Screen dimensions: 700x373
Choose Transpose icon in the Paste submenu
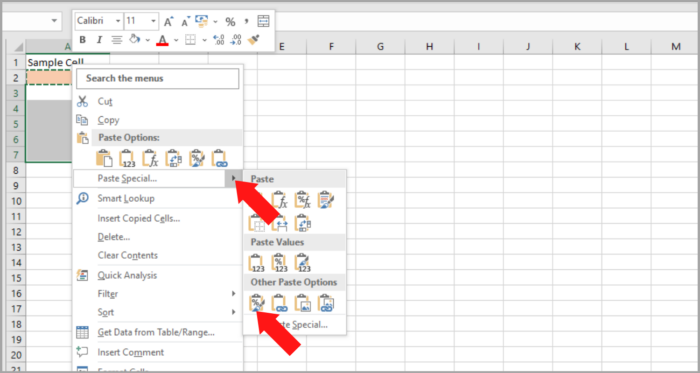[303, 223]
